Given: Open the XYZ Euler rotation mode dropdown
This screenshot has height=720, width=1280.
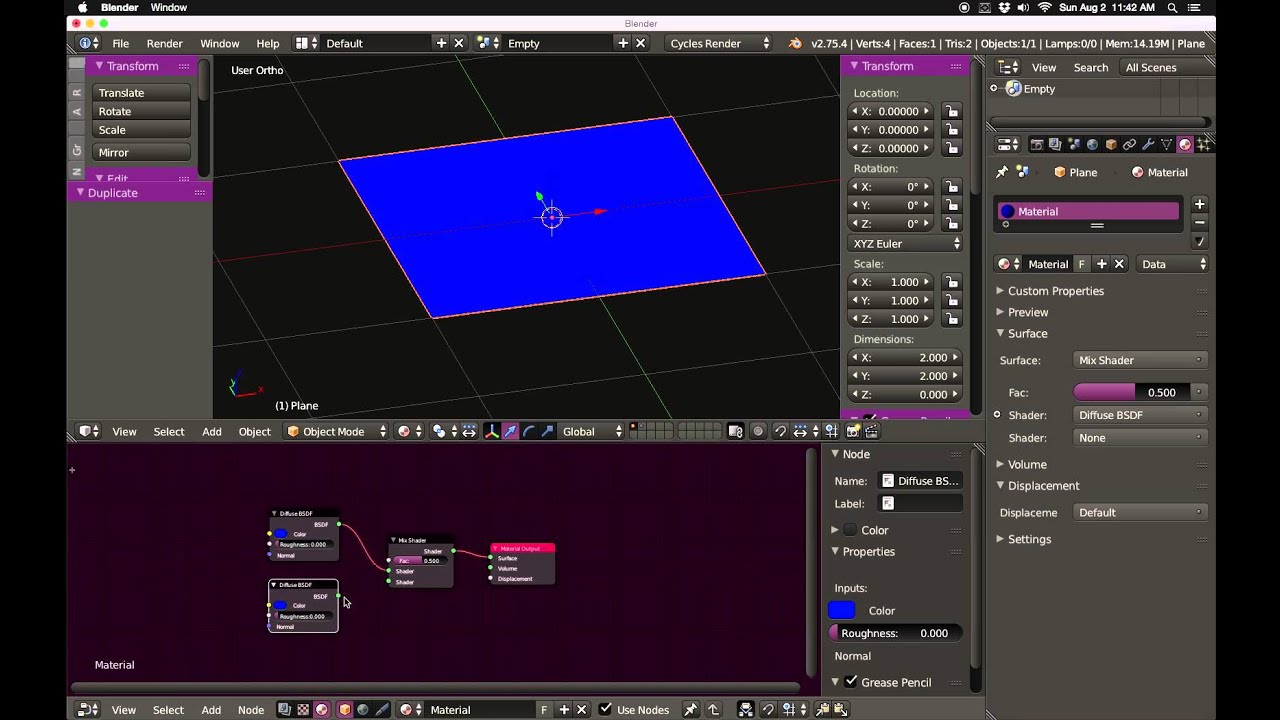Looking at the screenshot, I should 905,244.
